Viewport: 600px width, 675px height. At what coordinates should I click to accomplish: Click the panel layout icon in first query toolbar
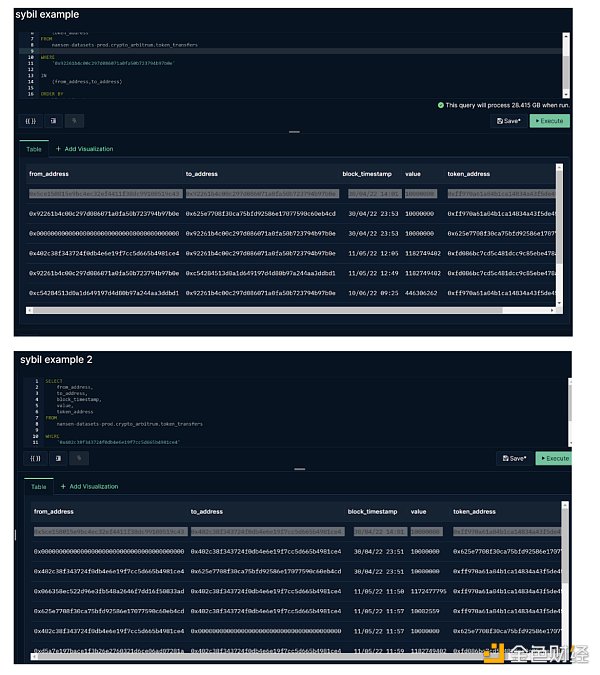point(55,120)
